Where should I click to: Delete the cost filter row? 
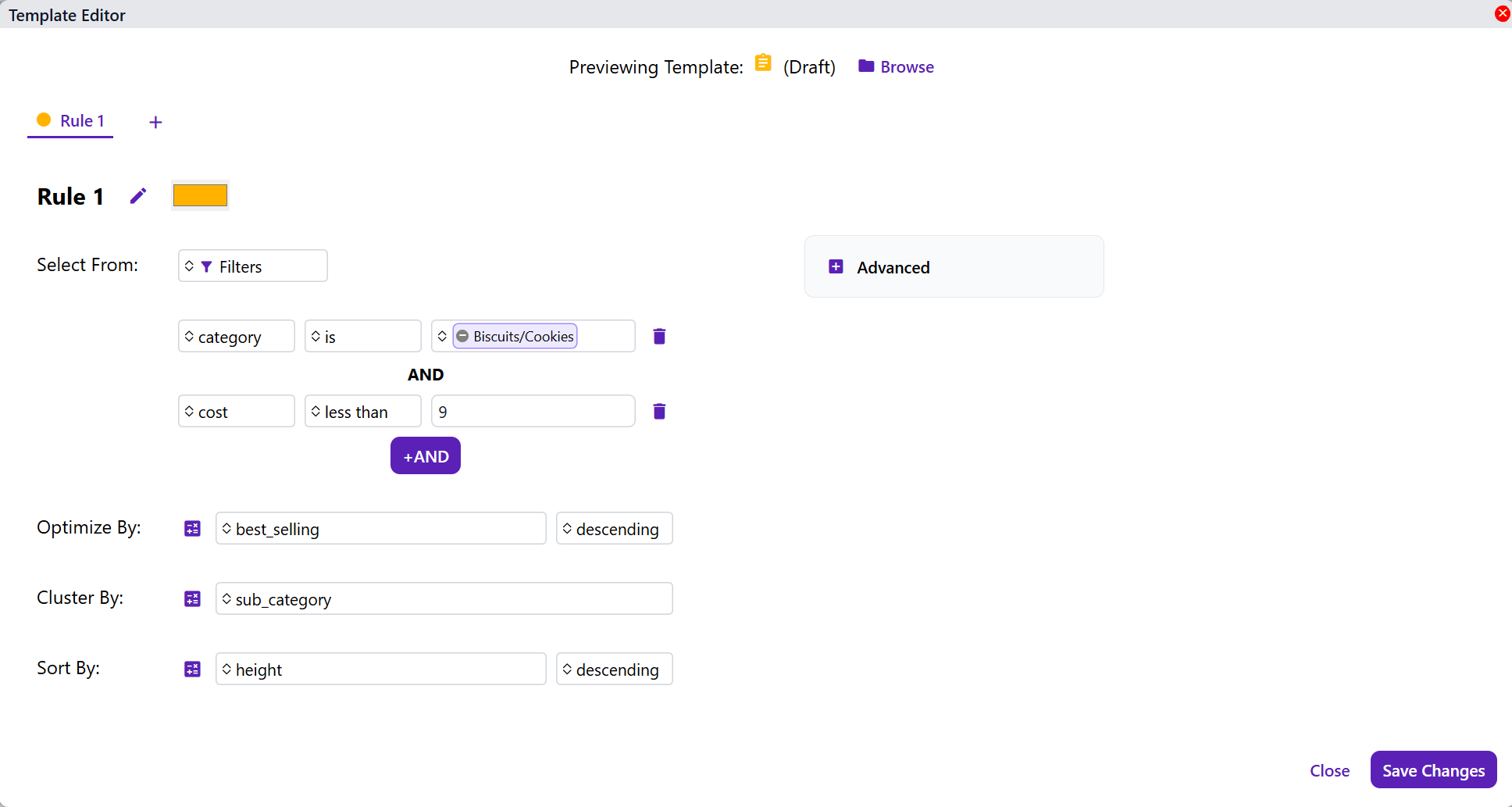[x=659, y=411]
